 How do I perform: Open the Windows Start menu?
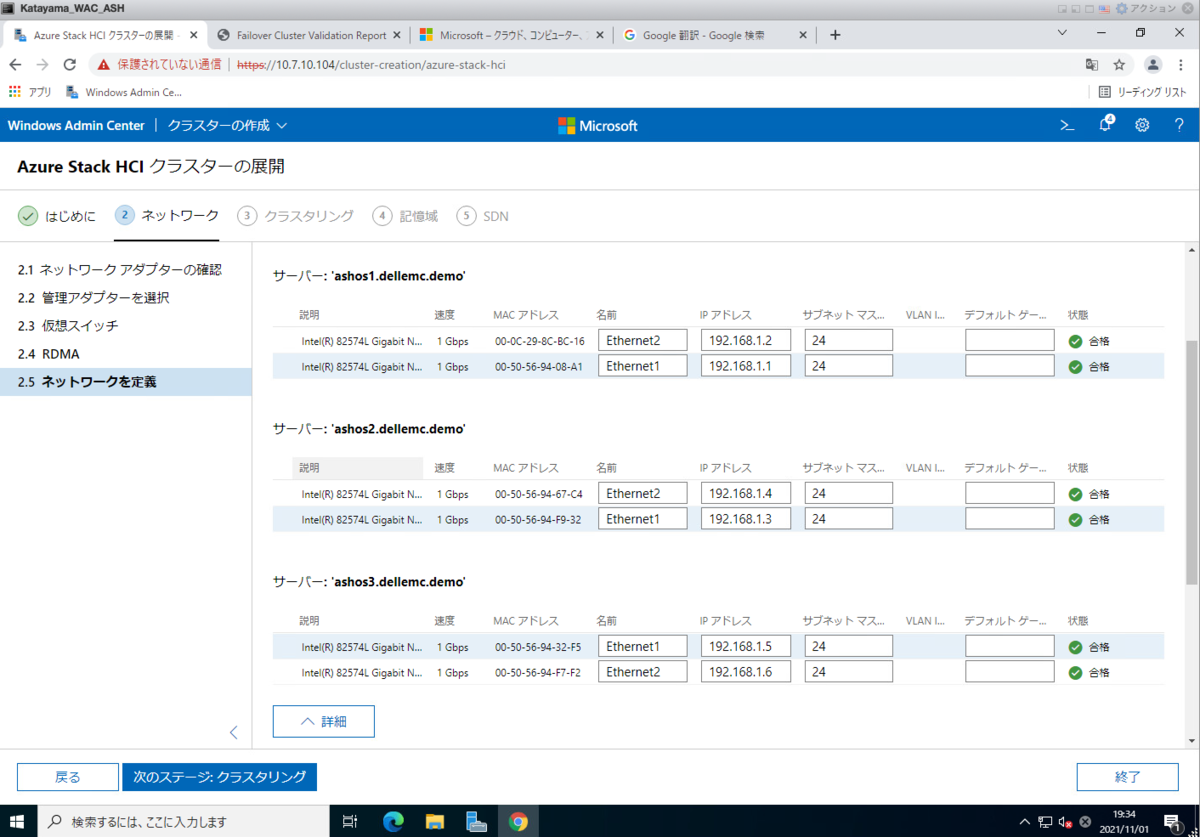click(18, 822)
